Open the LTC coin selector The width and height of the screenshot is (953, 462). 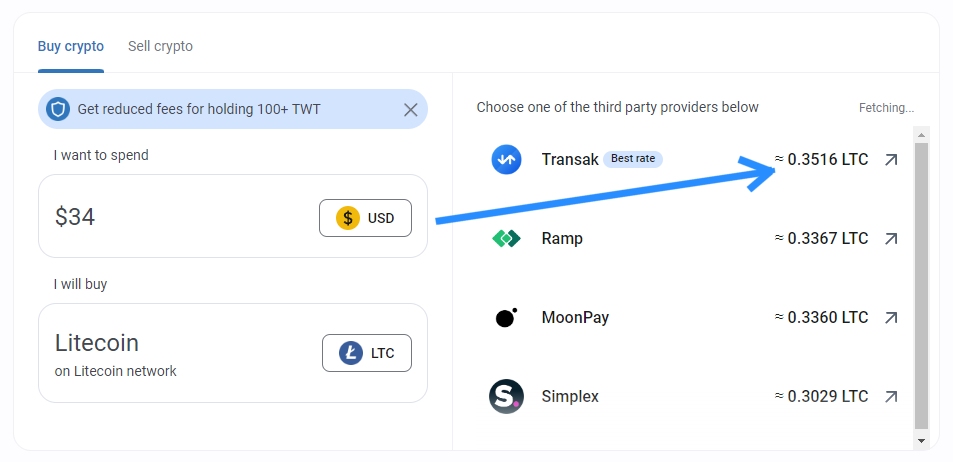[x=366, y=353]
